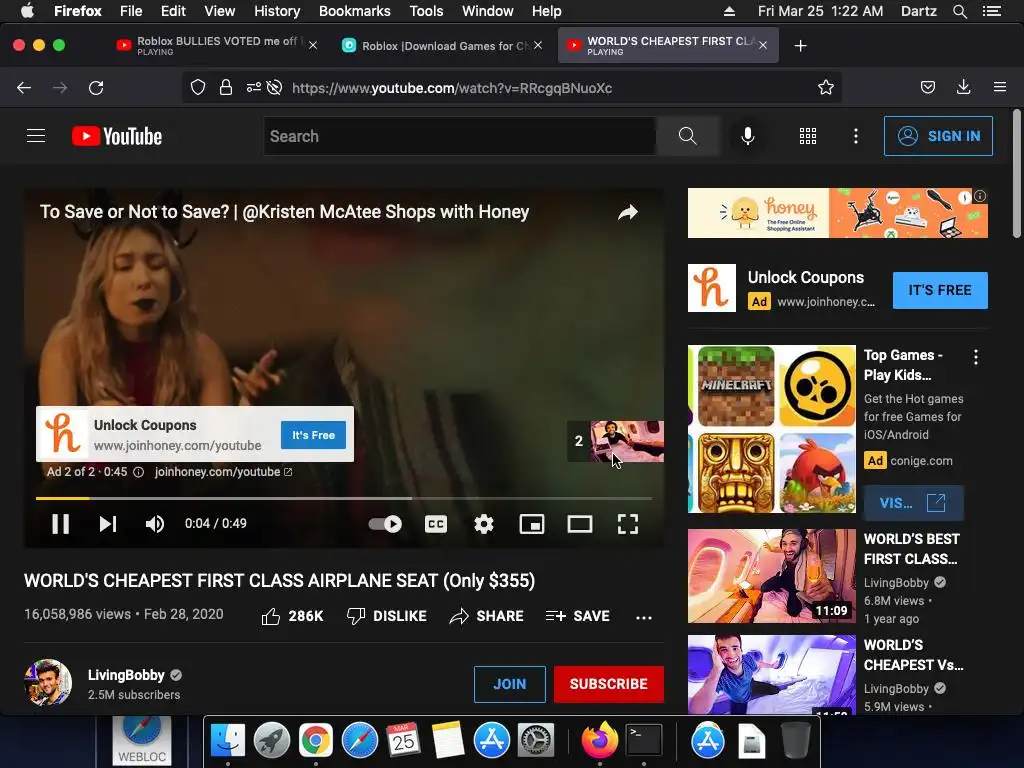Open the site permissions icon
Image resolution: width=1024 pixels, height=768 pixels.
(x=253, y=88)
